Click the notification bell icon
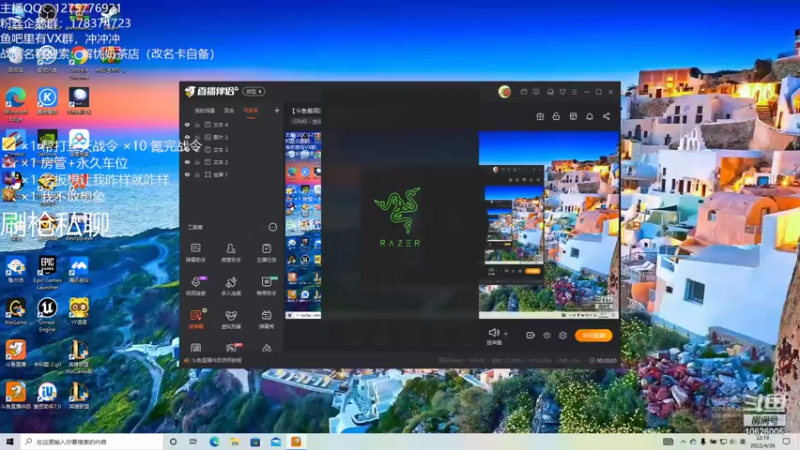Viewport: 800px width, 450px height. 589,116
